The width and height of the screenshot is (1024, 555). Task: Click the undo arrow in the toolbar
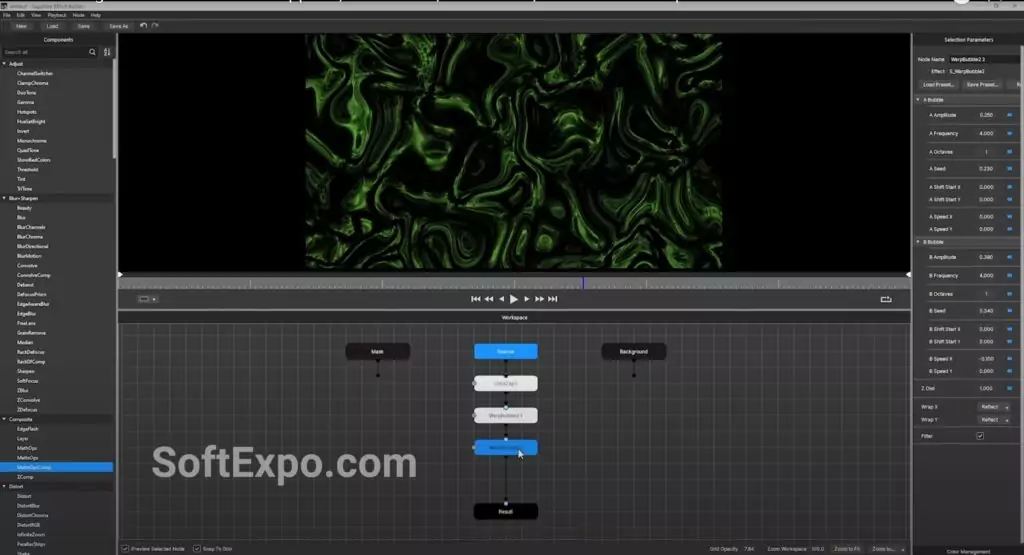point(144,26)
